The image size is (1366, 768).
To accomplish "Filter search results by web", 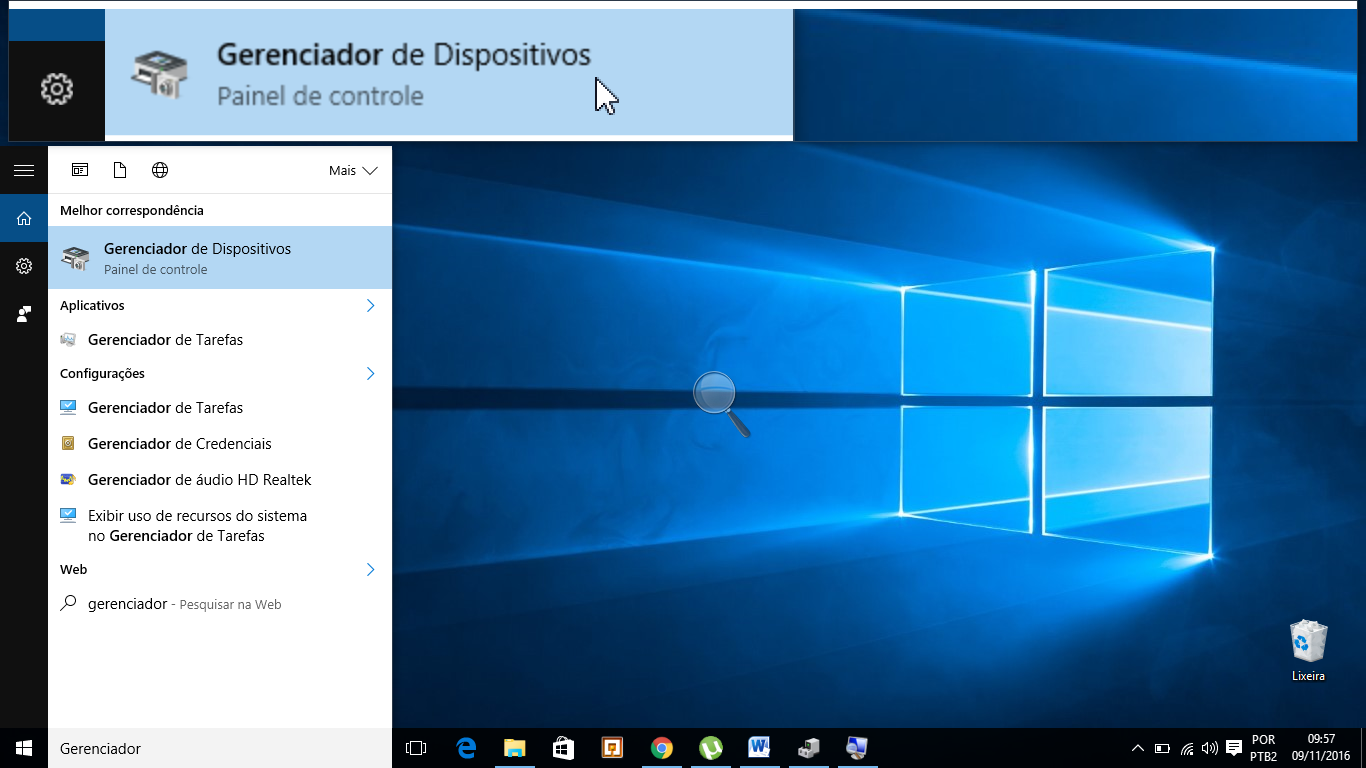I will pos(160,170).
